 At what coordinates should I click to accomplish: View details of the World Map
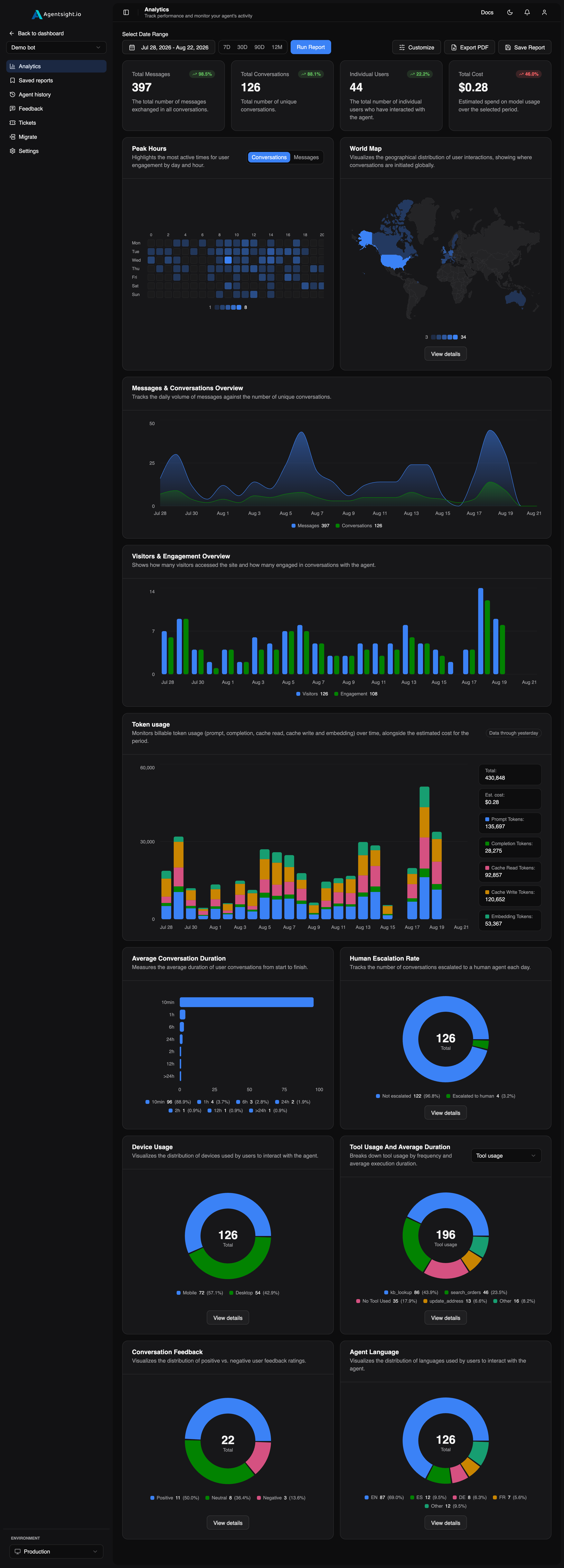[x=445, y=354]
